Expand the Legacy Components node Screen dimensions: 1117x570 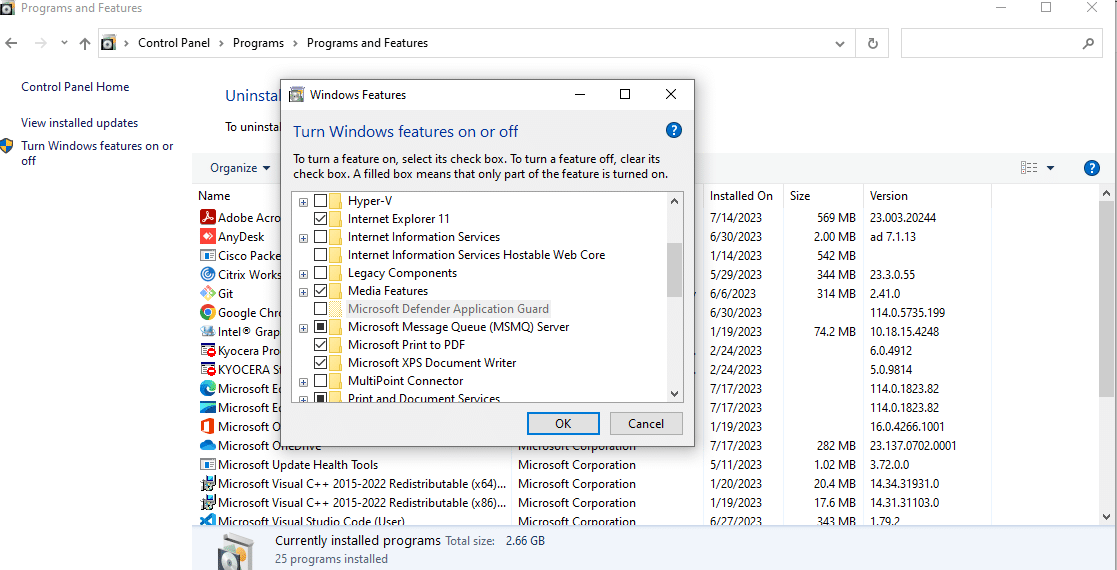[303, 274]
